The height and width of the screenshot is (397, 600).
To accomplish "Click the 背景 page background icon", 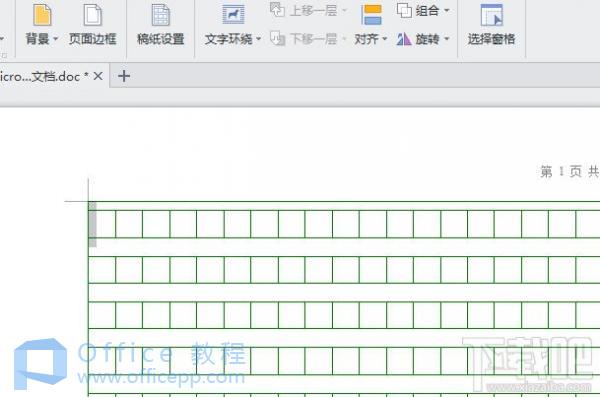I will 42,15.
